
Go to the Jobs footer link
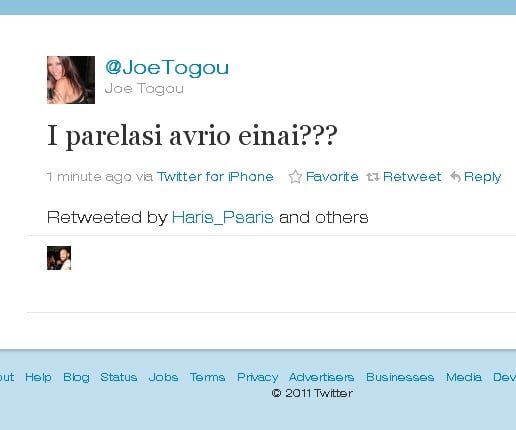[163, 377]
